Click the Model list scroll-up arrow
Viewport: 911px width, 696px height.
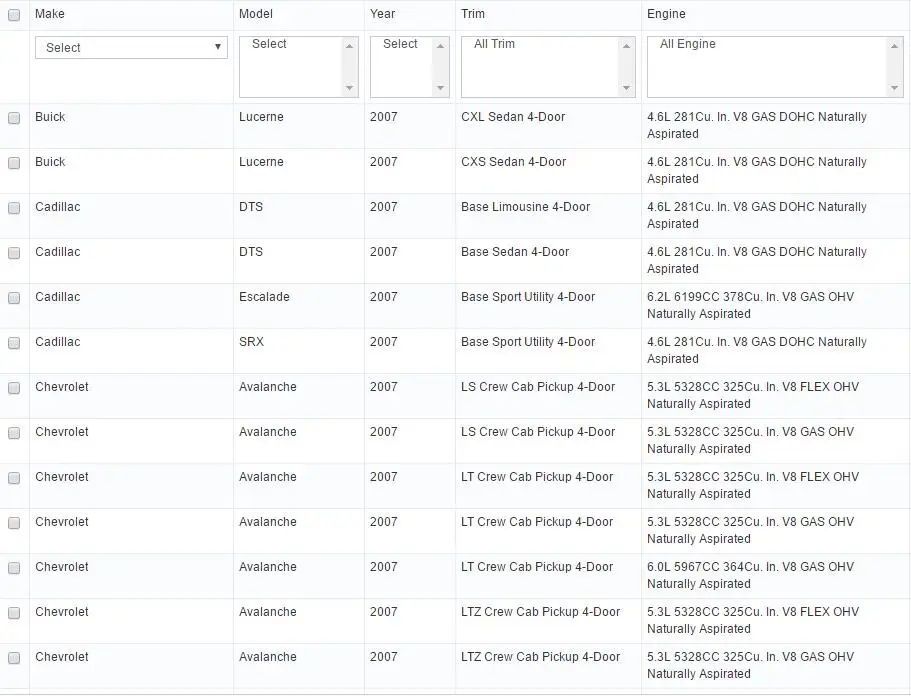coord(350,46)
